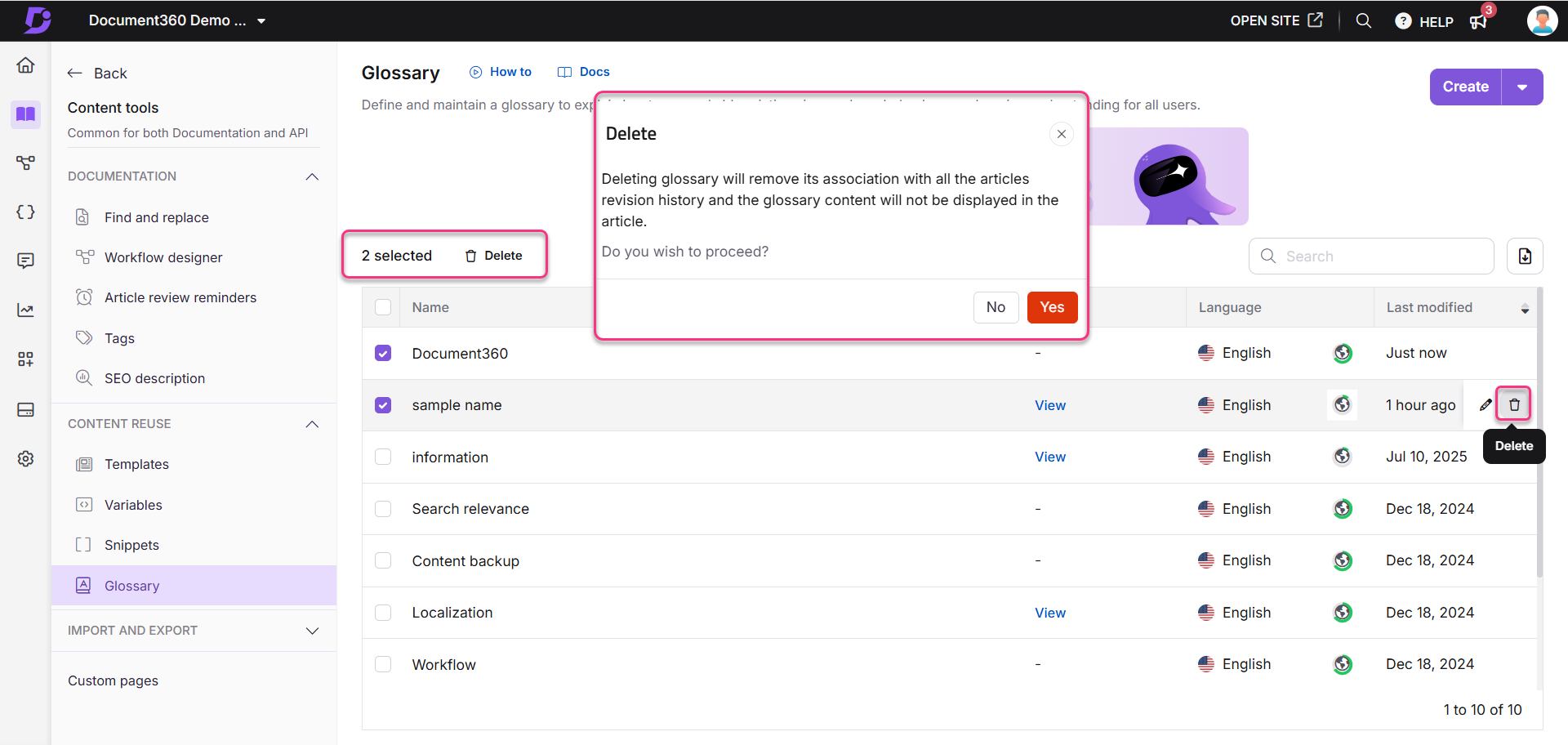Click pencil edit icon on sample name row
This screenshot has width=1568, height=745.
point(1486,404)
